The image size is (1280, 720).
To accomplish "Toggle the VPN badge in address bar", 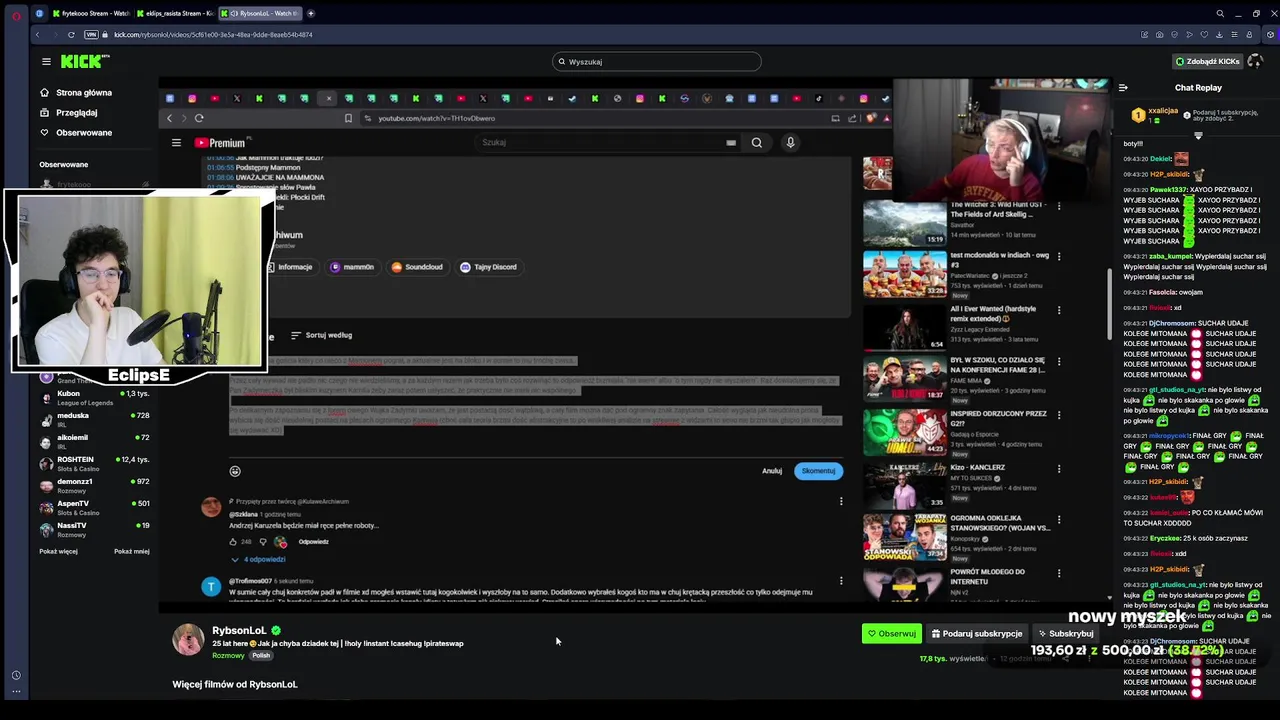I will point(91,34).
